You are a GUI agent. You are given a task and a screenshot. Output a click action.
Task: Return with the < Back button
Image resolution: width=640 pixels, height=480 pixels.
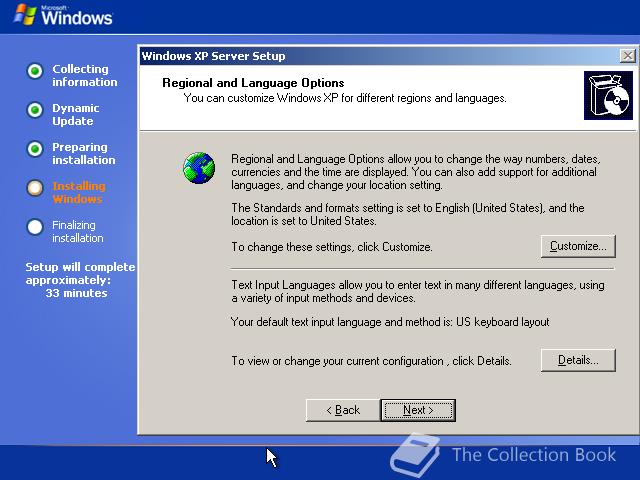[x=343, y=410]
